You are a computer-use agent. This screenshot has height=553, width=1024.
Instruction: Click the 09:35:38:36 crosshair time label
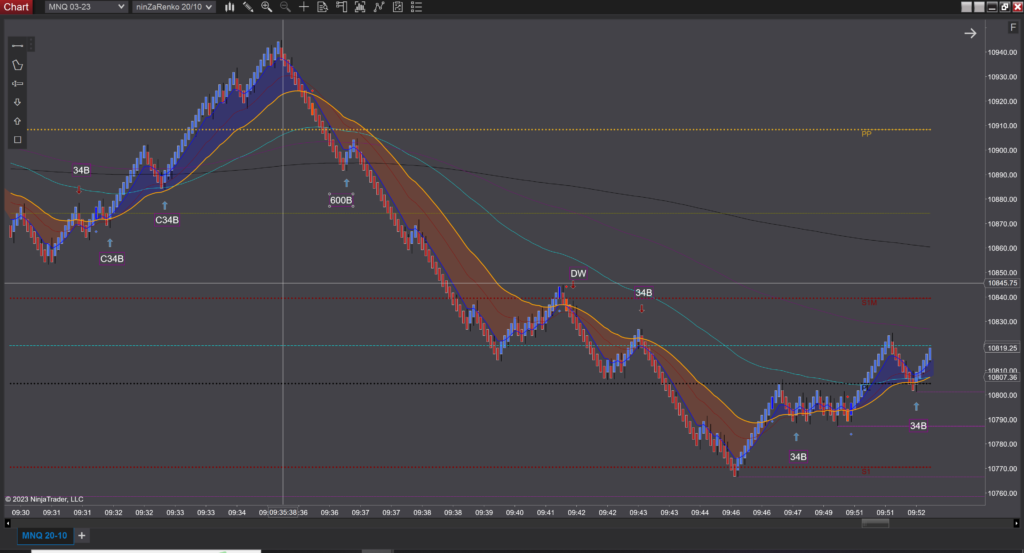[283, 513]
